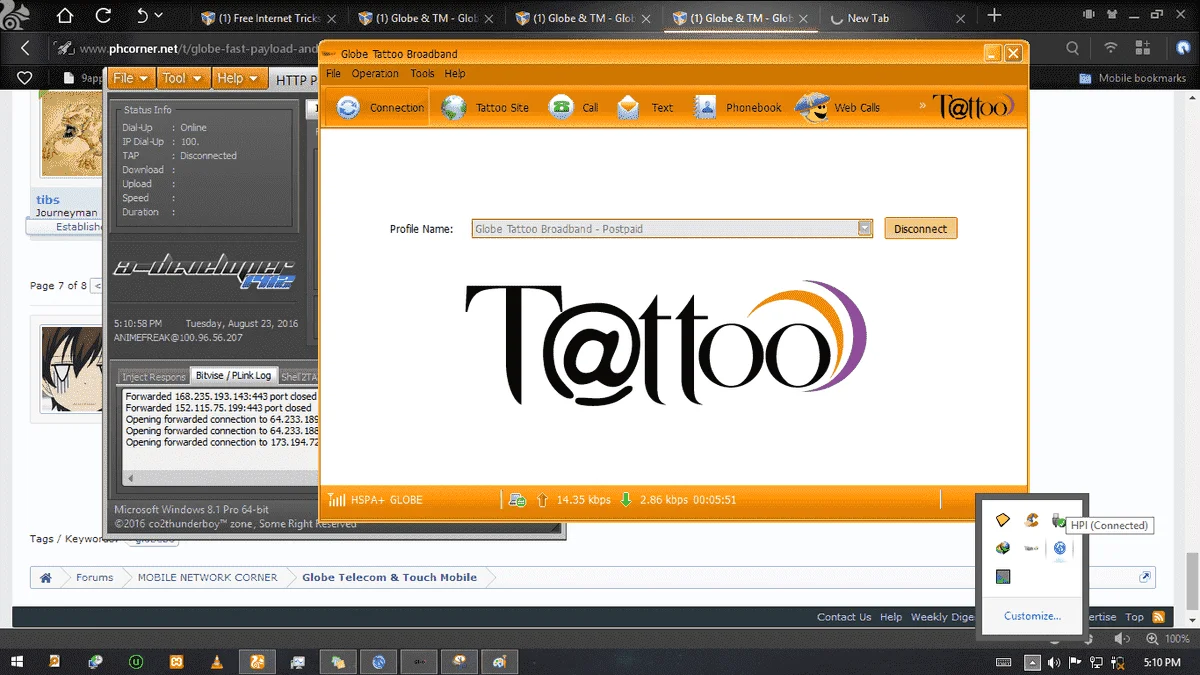Image resolution: width=1200 pixels, height=675 pixels.
Task: Open the Tattoo Site globe icon
Action: (x=454, y=107)
